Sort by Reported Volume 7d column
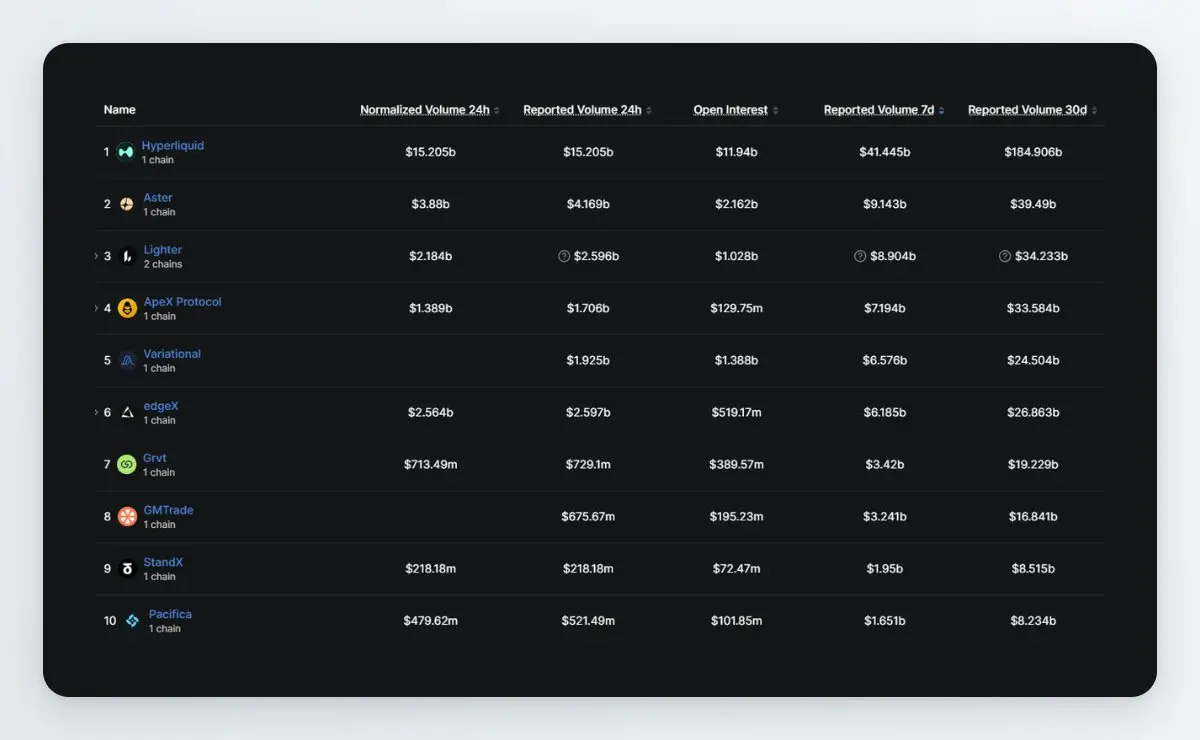 (884, 110)
